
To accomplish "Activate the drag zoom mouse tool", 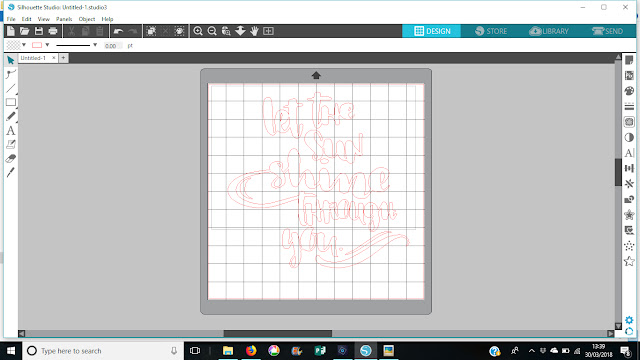I will tap(226, 31).
